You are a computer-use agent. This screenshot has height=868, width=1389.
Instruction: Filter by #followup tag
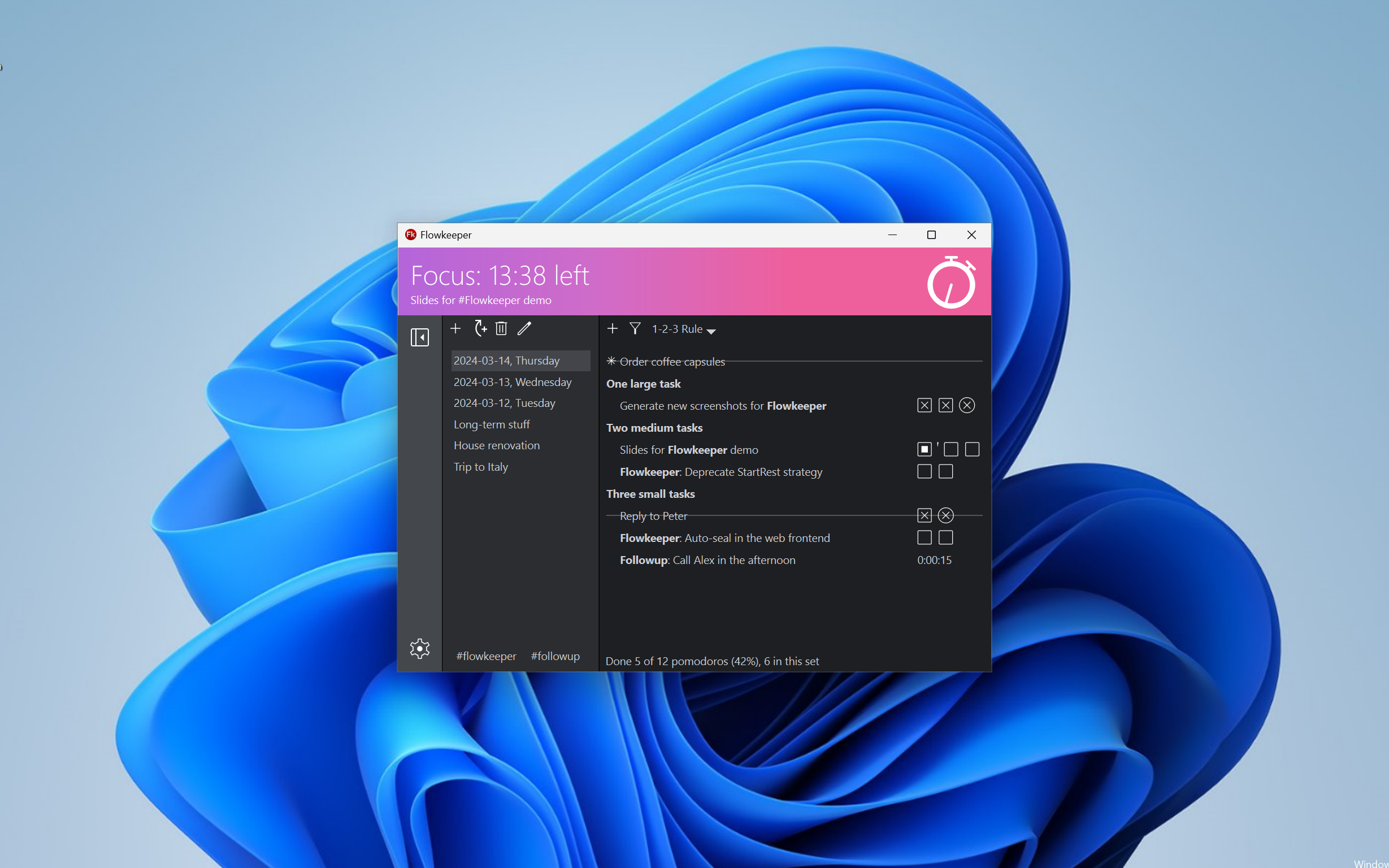[555, 656]
